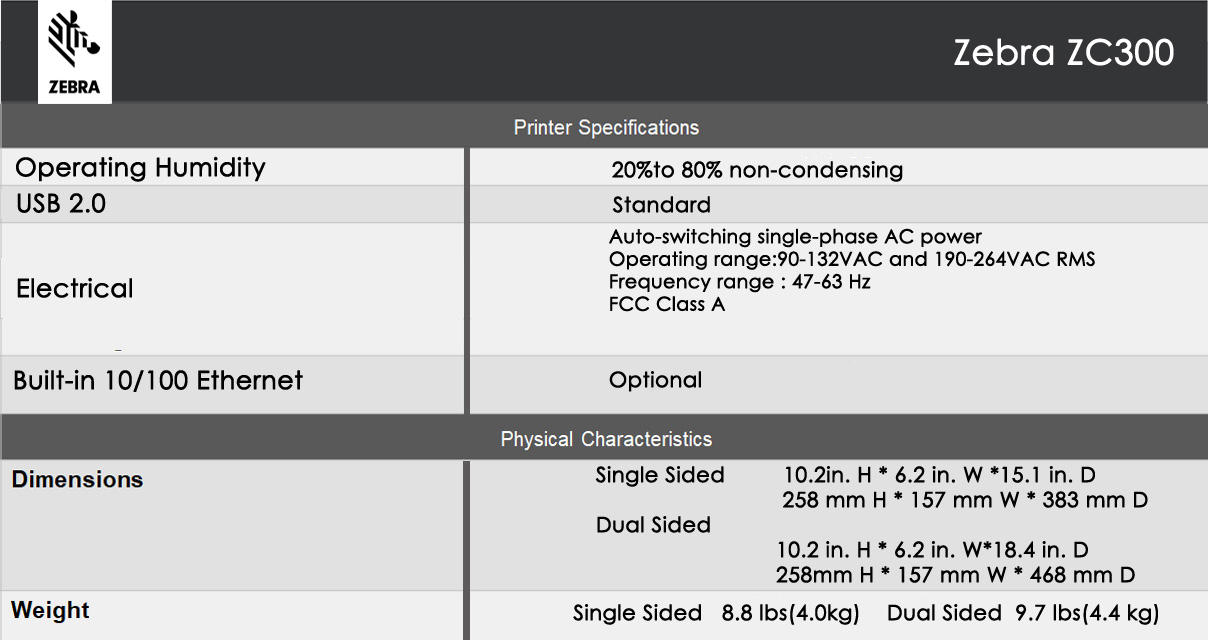Image resolution: width=1208 pixels, height=640 pixels.
Task: Click the Operating Humidity label
Action: point(140,168)
